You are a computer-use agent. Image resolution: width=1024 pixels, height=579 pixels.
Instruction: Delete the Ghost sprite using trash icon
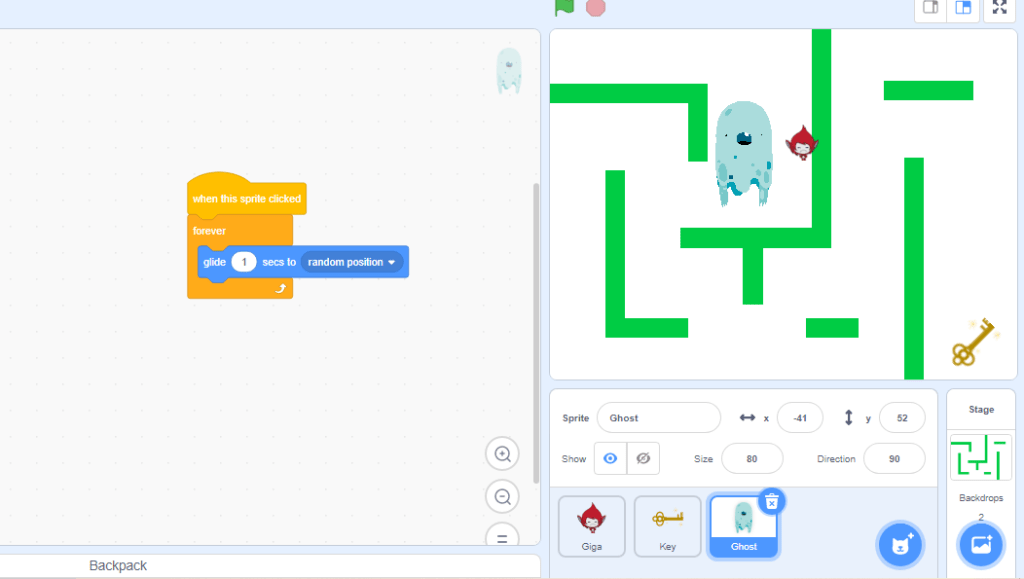771,501
